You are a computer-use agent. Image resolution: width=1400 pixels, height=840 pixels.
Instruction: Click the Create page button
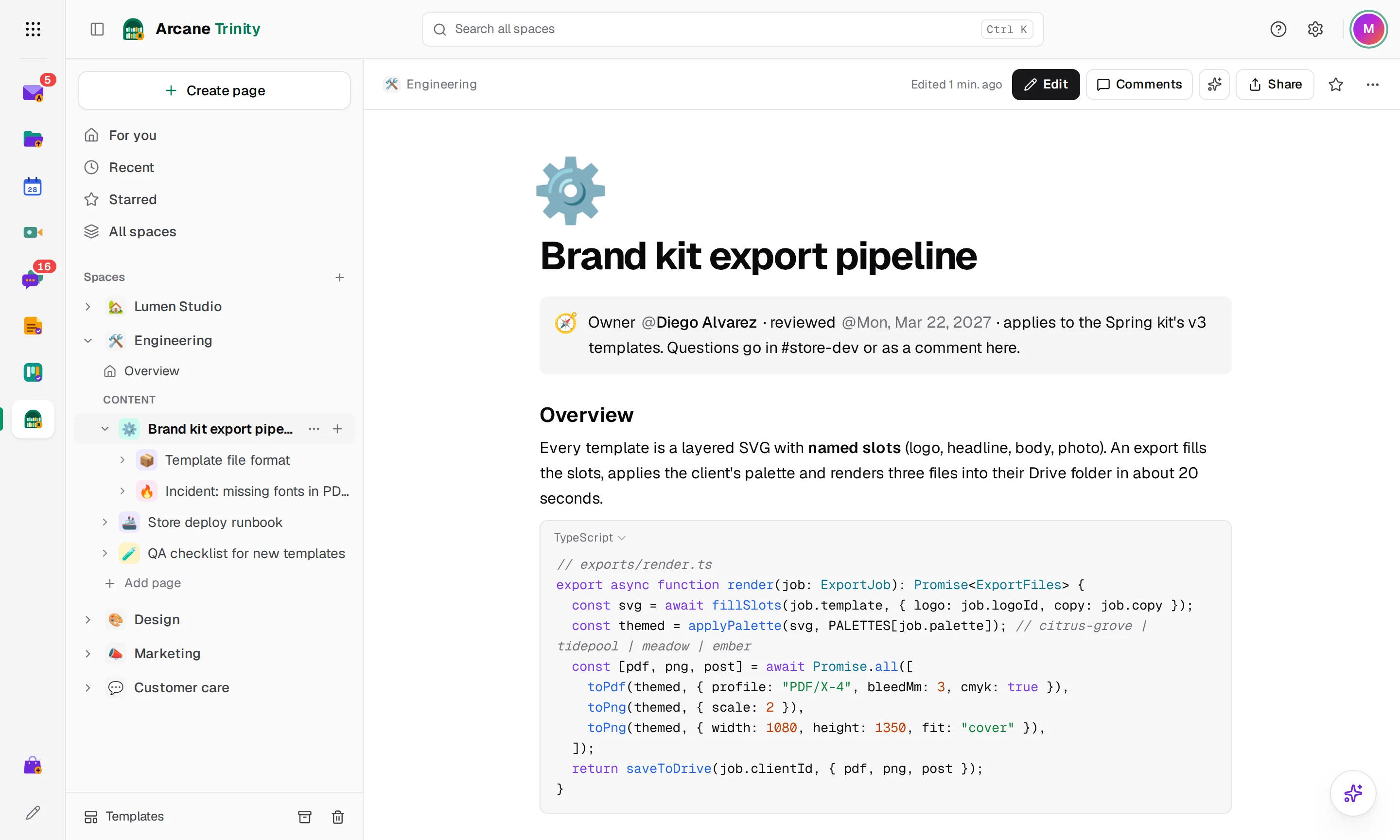(214, 90)
